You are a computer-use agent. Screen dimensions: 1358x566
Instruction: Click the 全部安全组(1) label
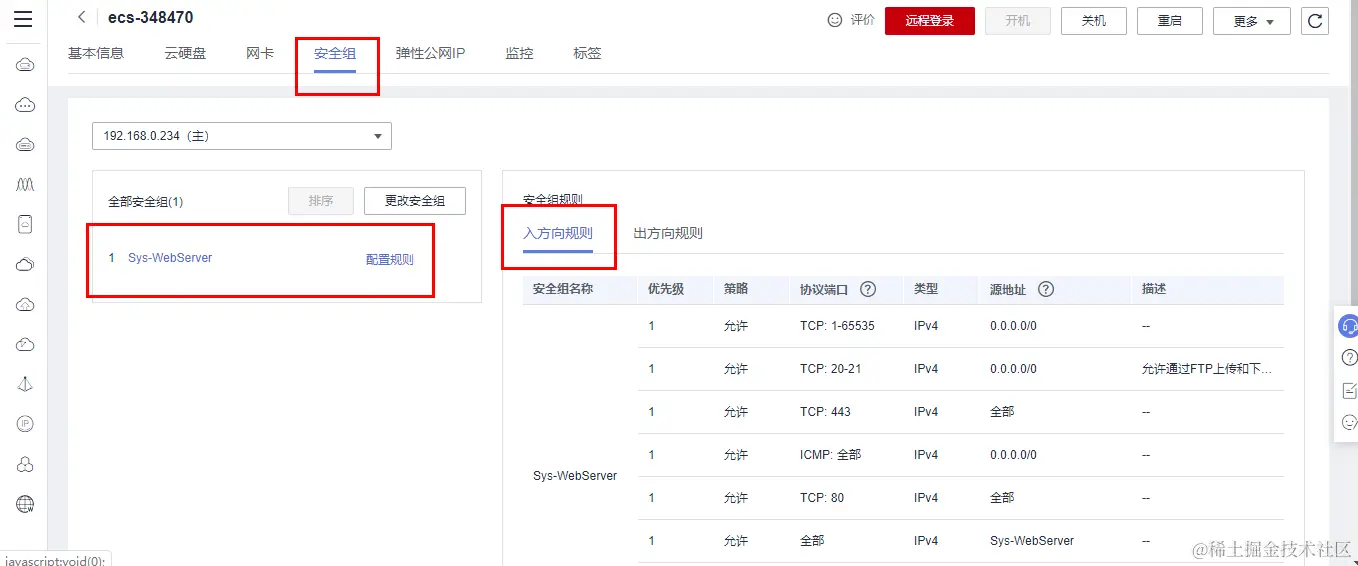145,202
